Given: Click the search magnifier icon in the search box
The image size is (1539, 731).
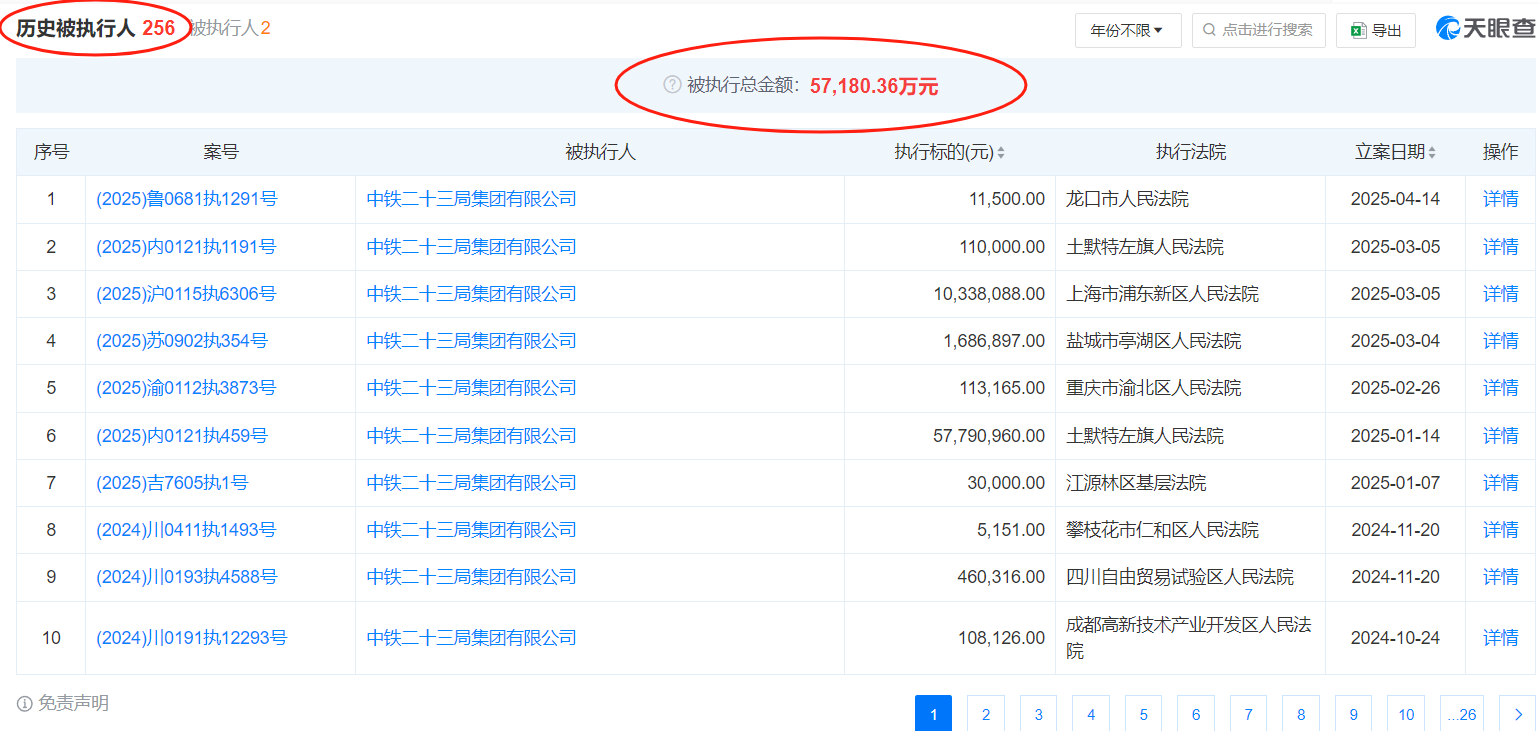Looking at the screenshot, I should pyautogui.click(x=1210, y=30).
